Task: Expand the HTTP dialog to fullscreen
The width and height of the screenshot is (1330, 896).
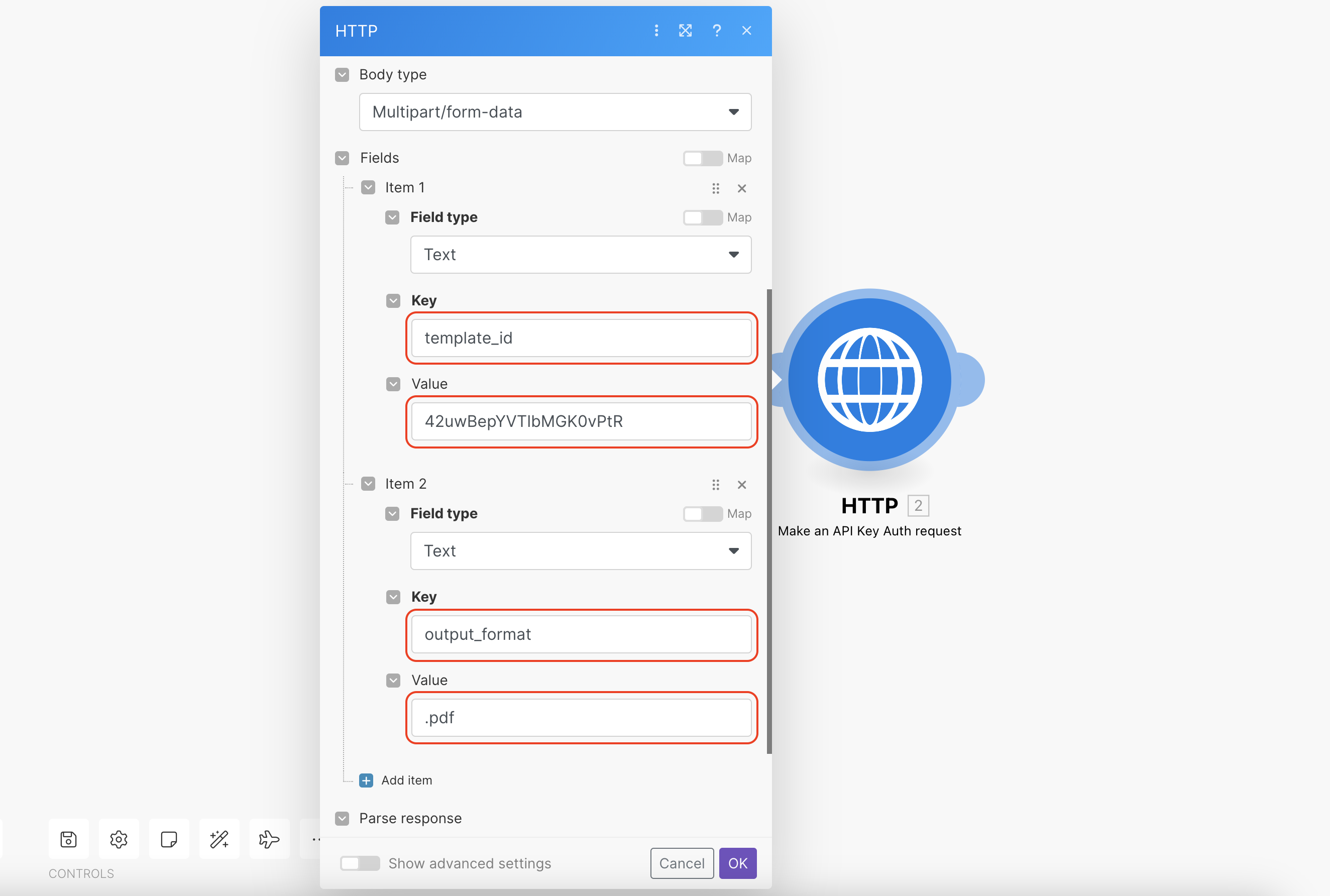Action: [x=685, y=31]
